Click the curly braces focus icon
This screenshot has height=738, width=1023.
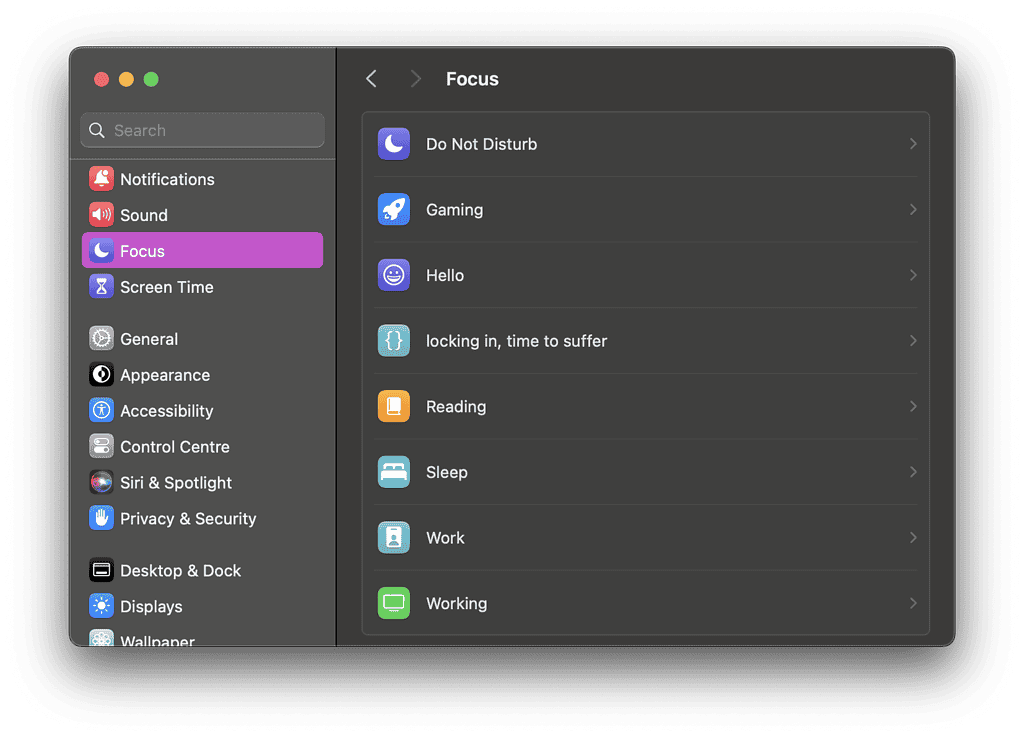click(393, 341)
